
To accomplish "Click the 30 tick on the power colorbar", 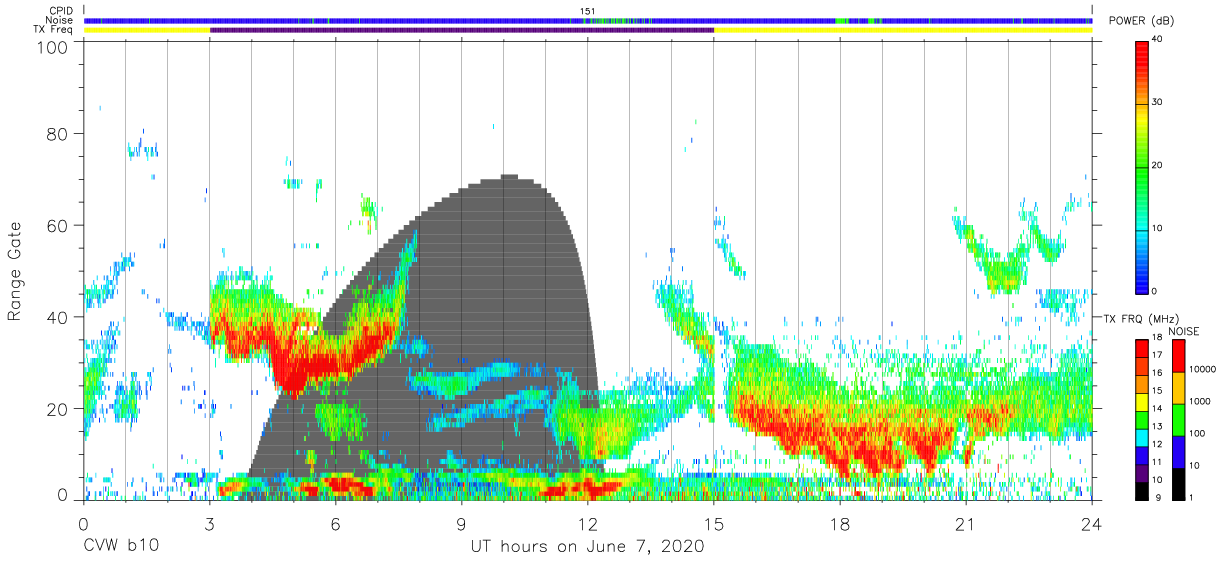I will click(1157, 103).
